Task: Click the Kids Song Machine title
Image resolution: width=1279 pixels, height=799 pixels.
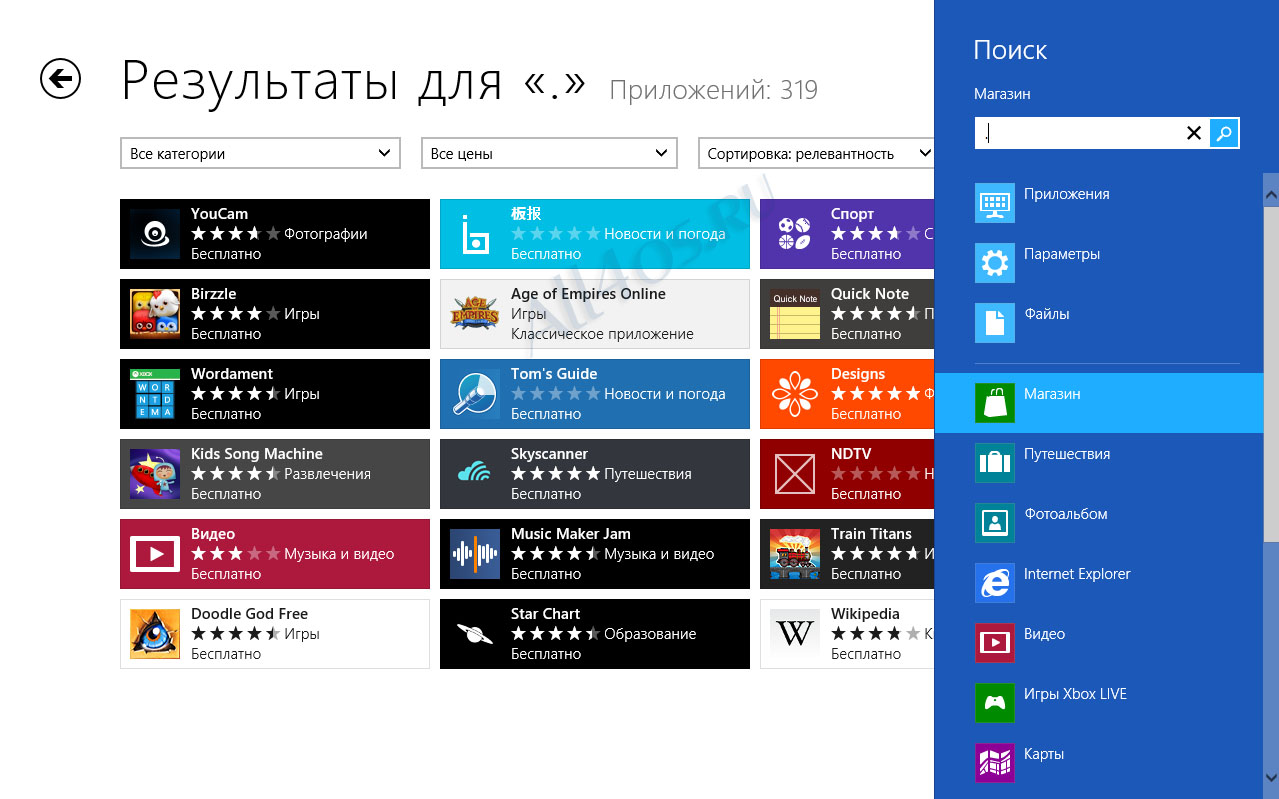Action: [x=257, y=454]
